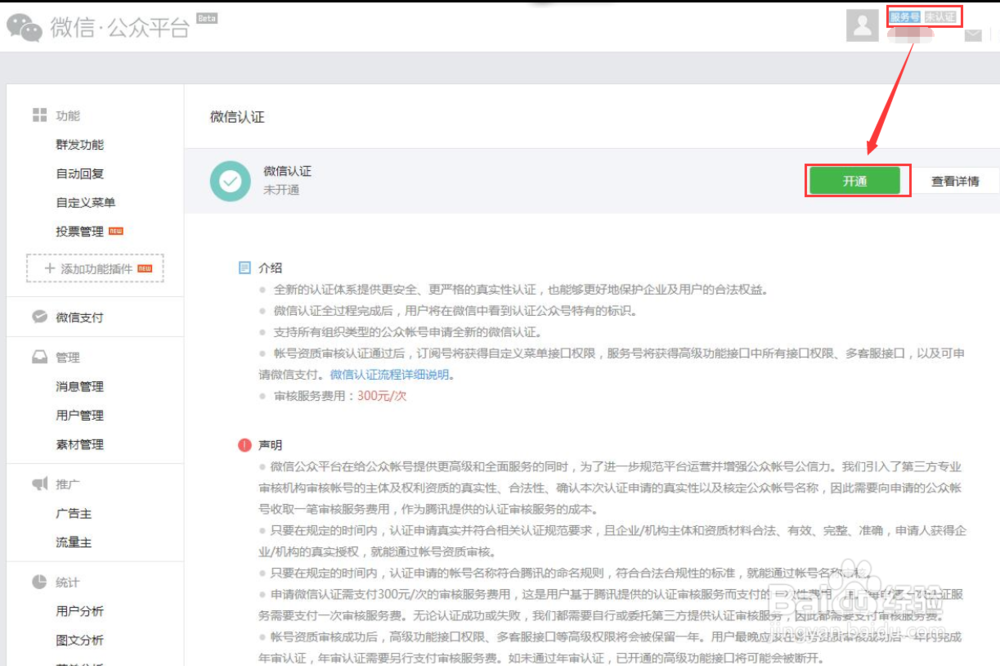Image resolution: width=1000 pixels, height=666 pixels.
Task: Click the 推广 megaphone icon
Action: 40,484
